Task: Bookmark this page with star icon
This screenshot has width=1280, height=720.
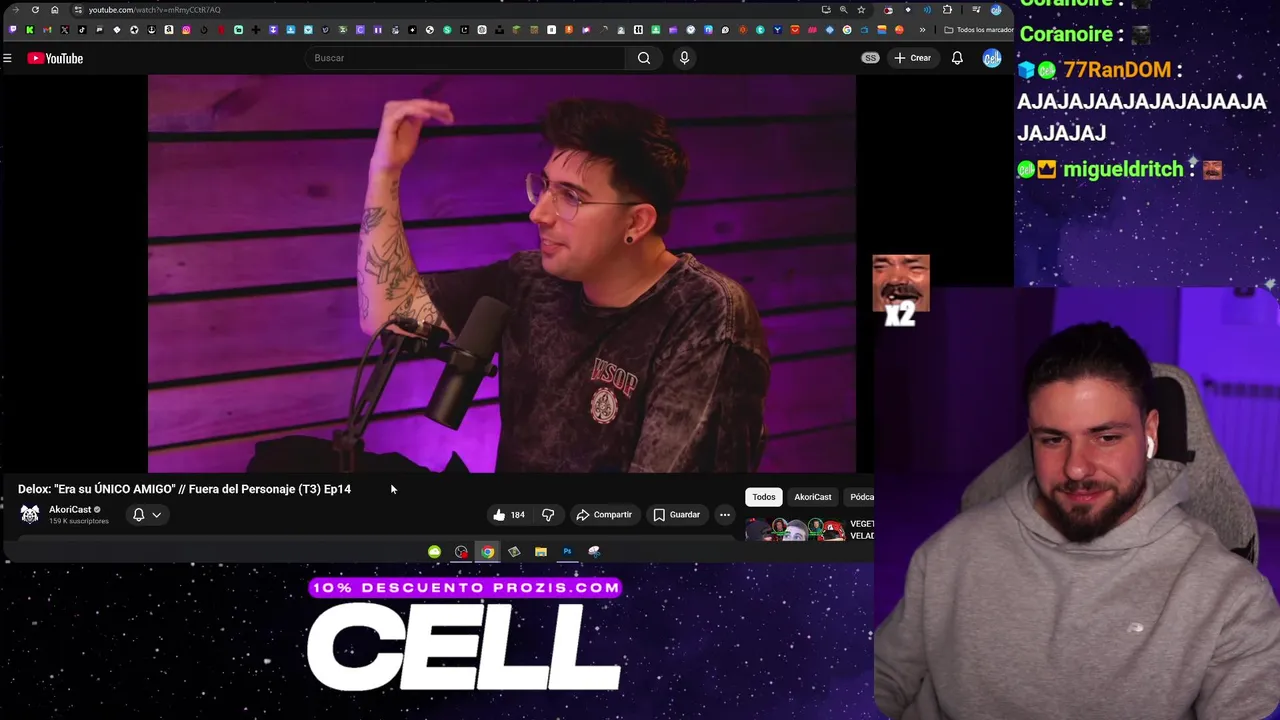Action: click(861, 10)
